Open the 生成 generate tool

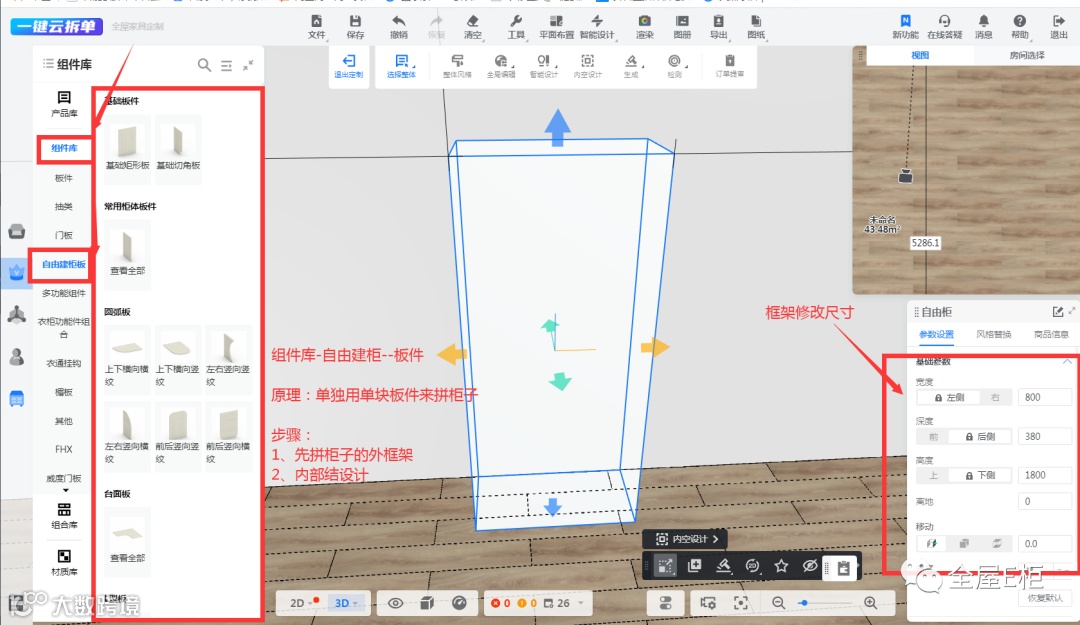click(631, 66)
